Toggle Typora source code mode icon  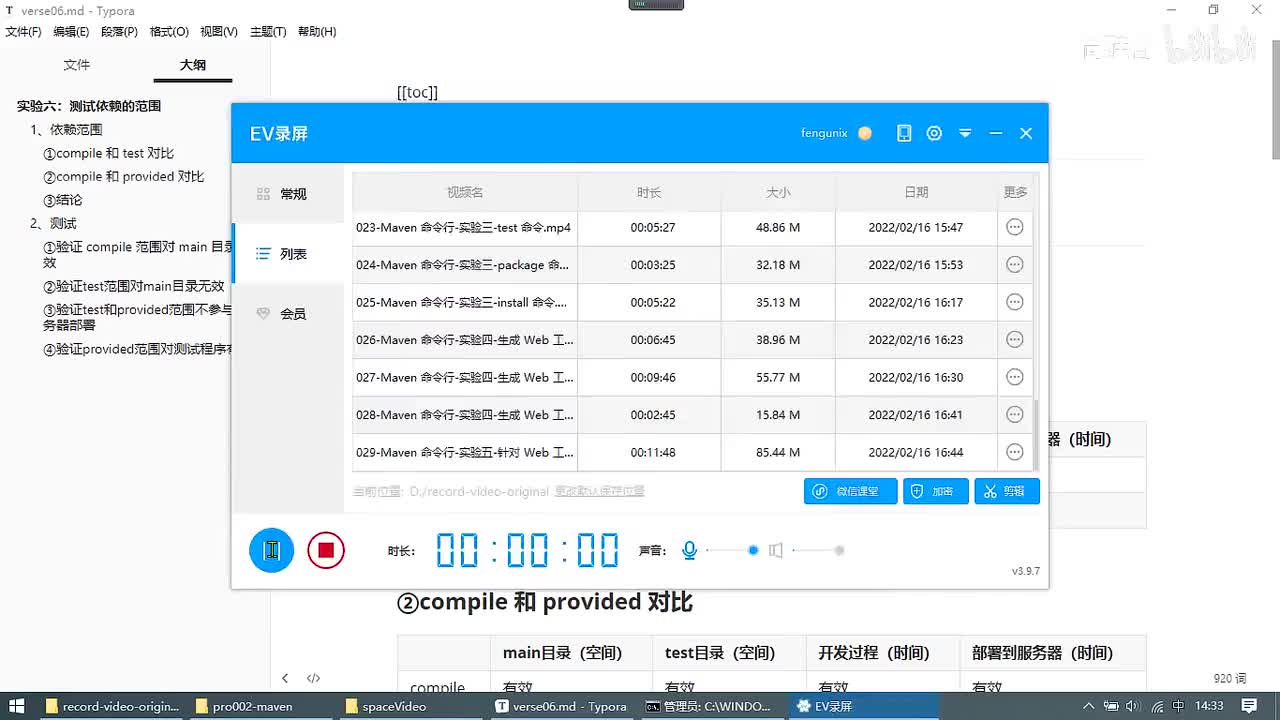313,678
